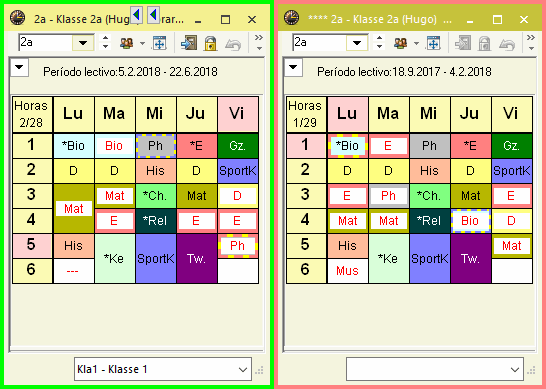Click the Horas 2/28 header cell

pyautogui.click(x=32, y=114)
